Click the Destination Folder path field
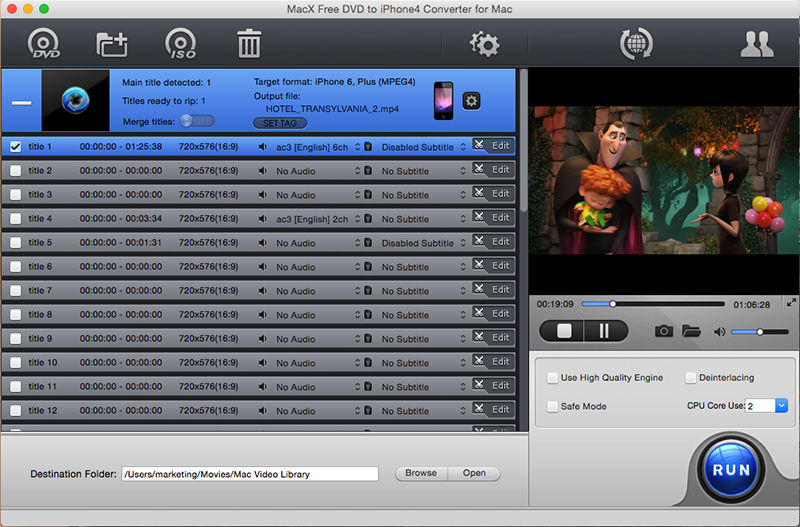Image resolution: width=800 pixels, height=527 pixels. coord(250,474)
